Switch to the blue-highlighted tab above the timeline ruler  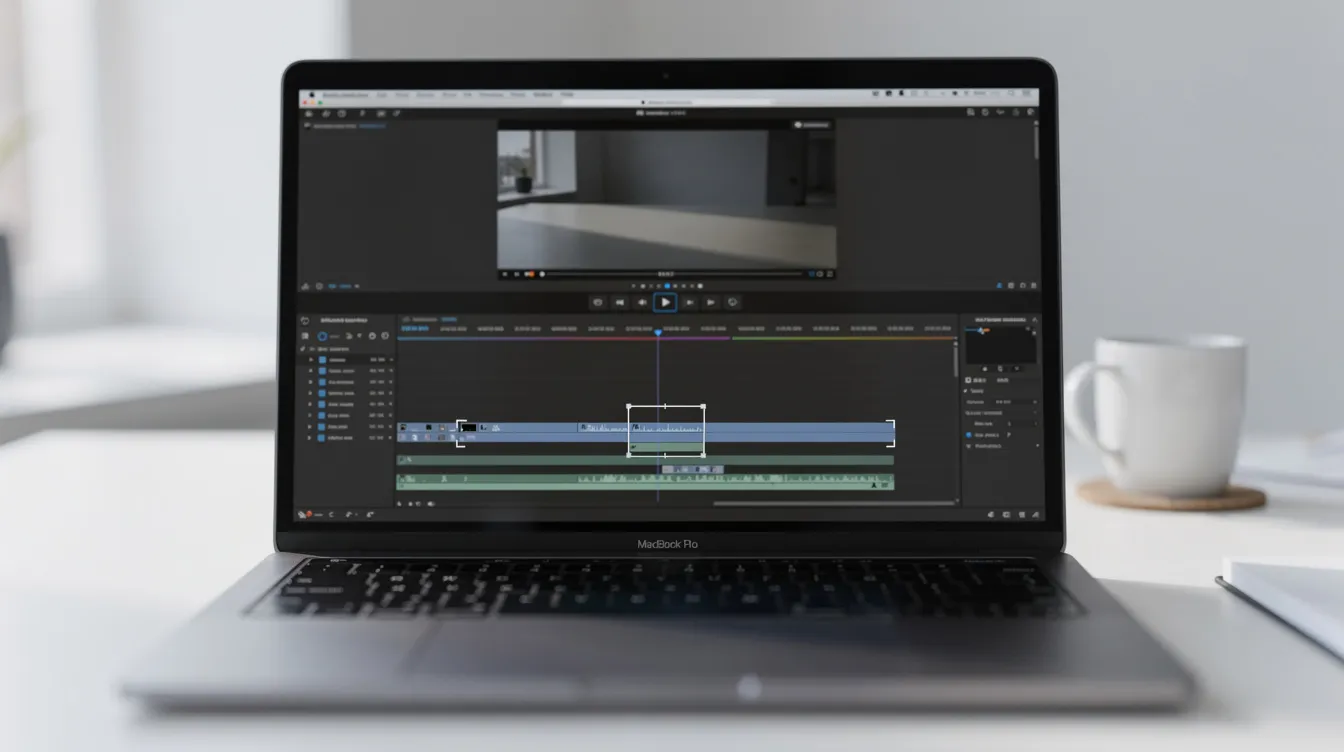tap(449, 319)
